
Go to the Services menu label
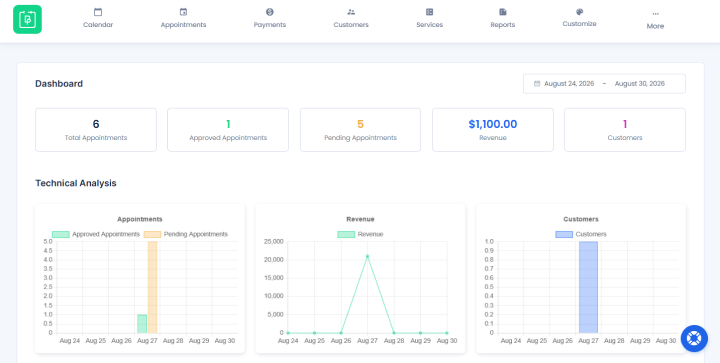click(x=429, y=25)
